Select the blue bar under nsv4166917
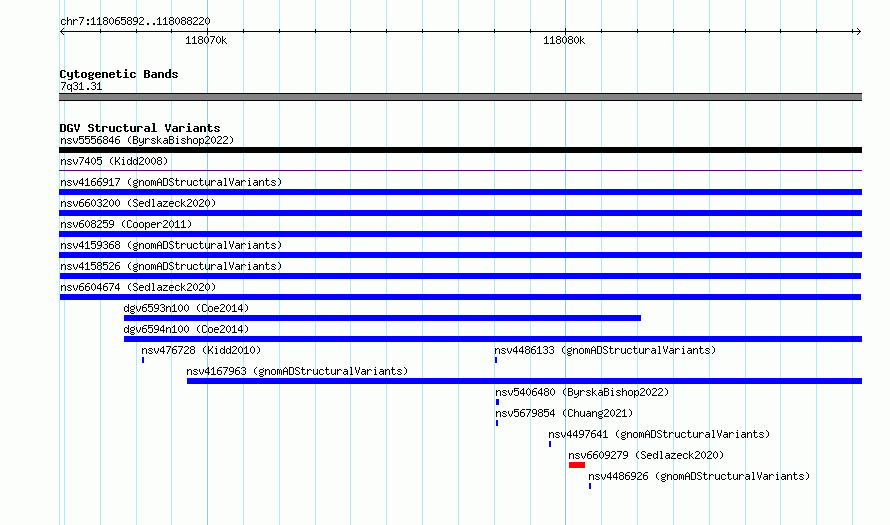Viewport: 890px width, 525px height. coord(460,192)
